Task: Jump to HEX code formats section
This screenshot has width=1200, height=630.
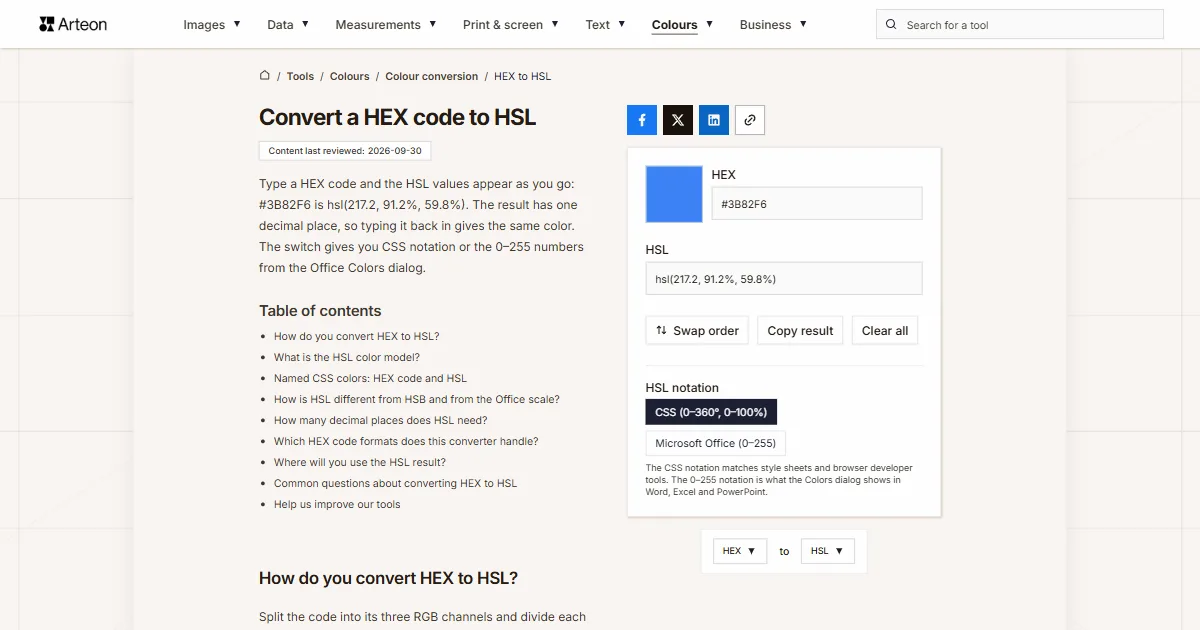Action: (x=406, y=441)
